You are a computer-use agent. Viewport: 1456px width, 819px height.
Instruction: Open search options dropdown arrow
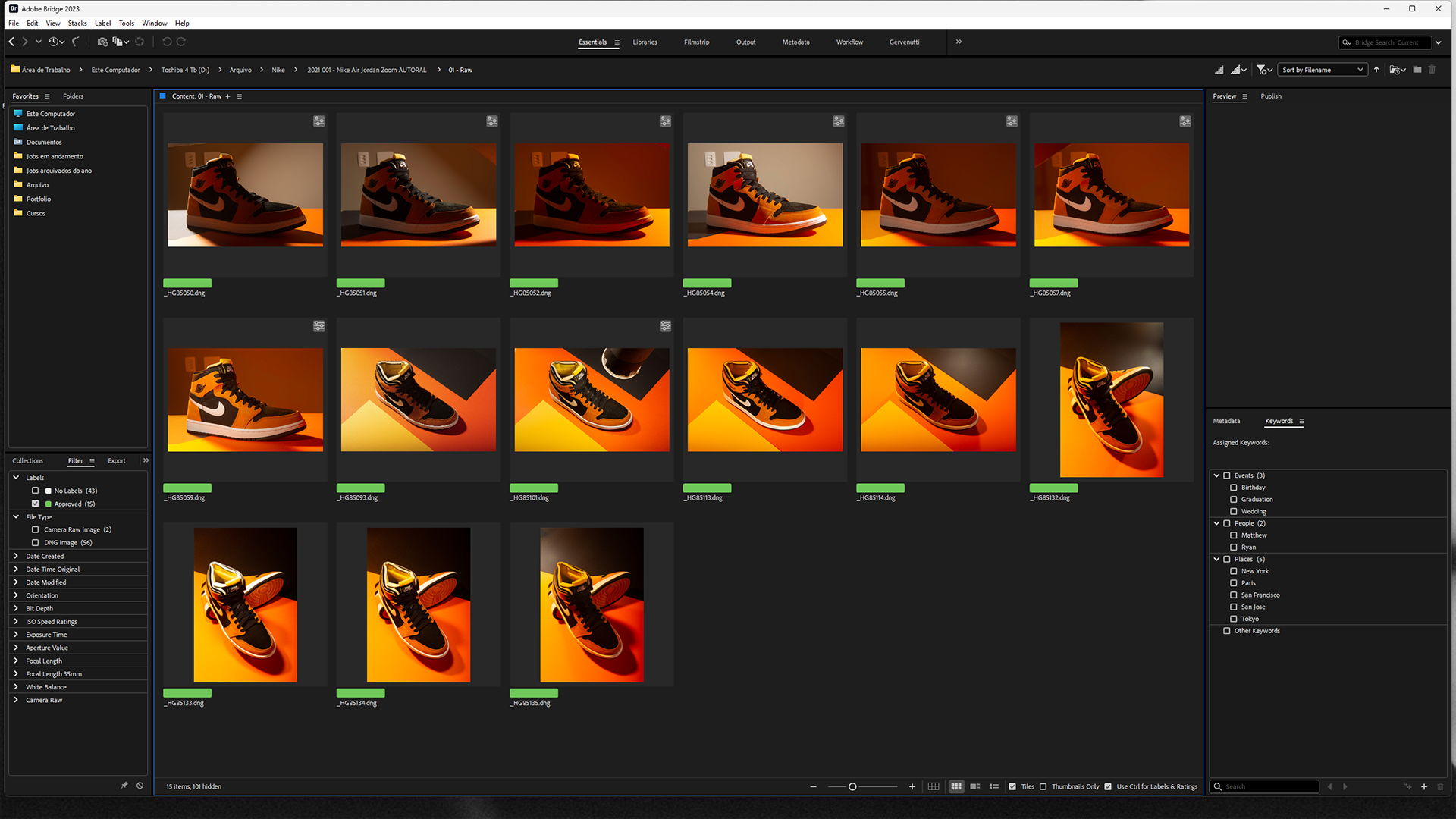click(x=1439, y=42)
